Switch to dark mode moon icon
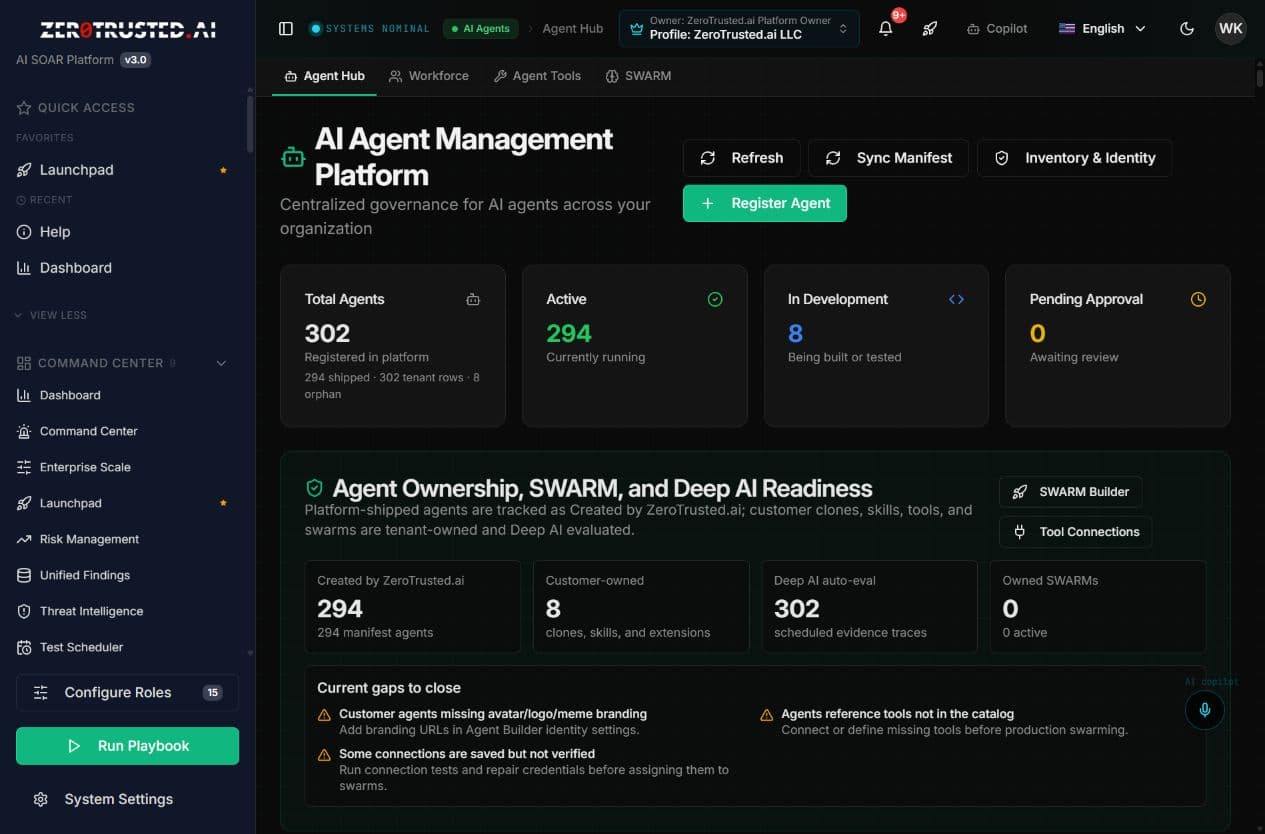This screenshot has height=834, width=1265. pyautogui.click(x=1187, y=28)
